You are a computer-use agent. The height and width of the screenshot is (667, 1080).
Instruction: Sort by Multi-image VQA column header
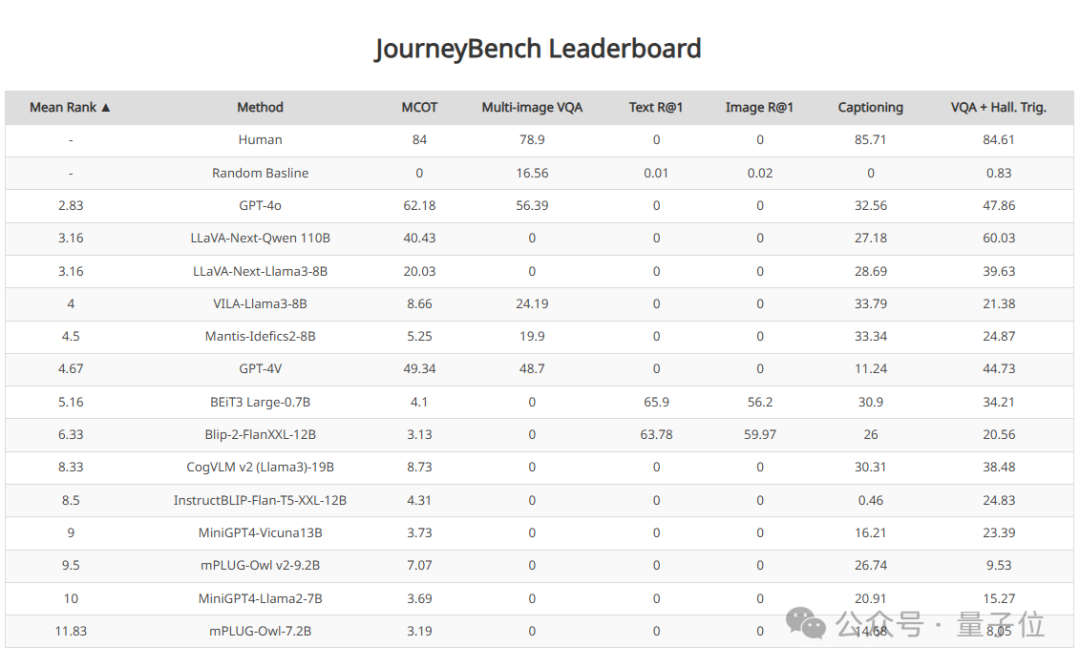pyautogui.click(x=532, y=107)
